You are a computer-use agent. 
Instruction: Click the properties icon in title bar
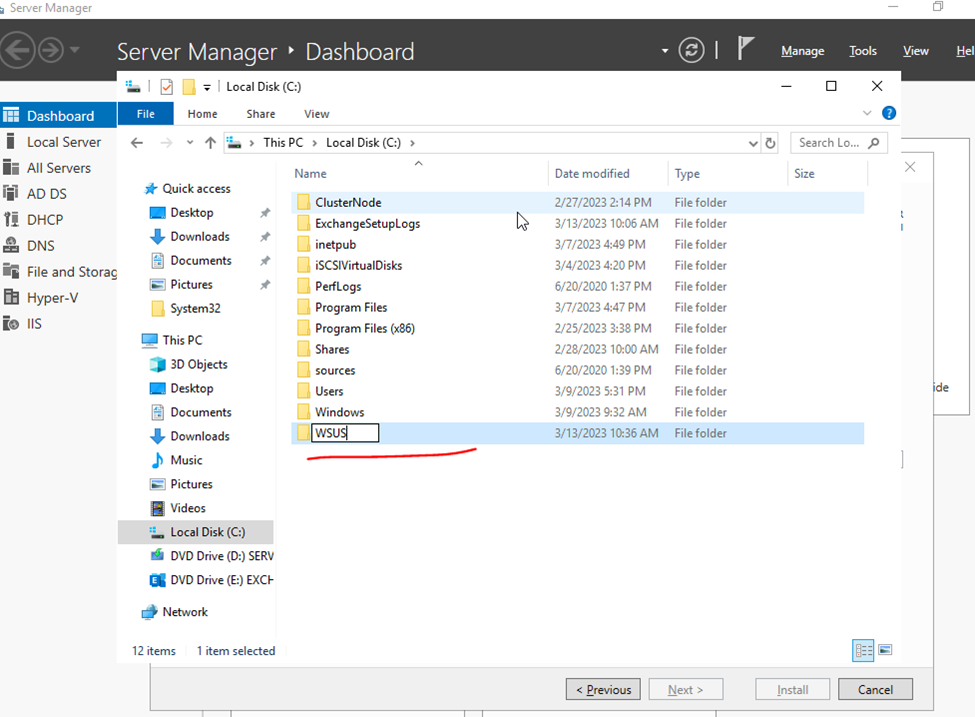(167, 87)
